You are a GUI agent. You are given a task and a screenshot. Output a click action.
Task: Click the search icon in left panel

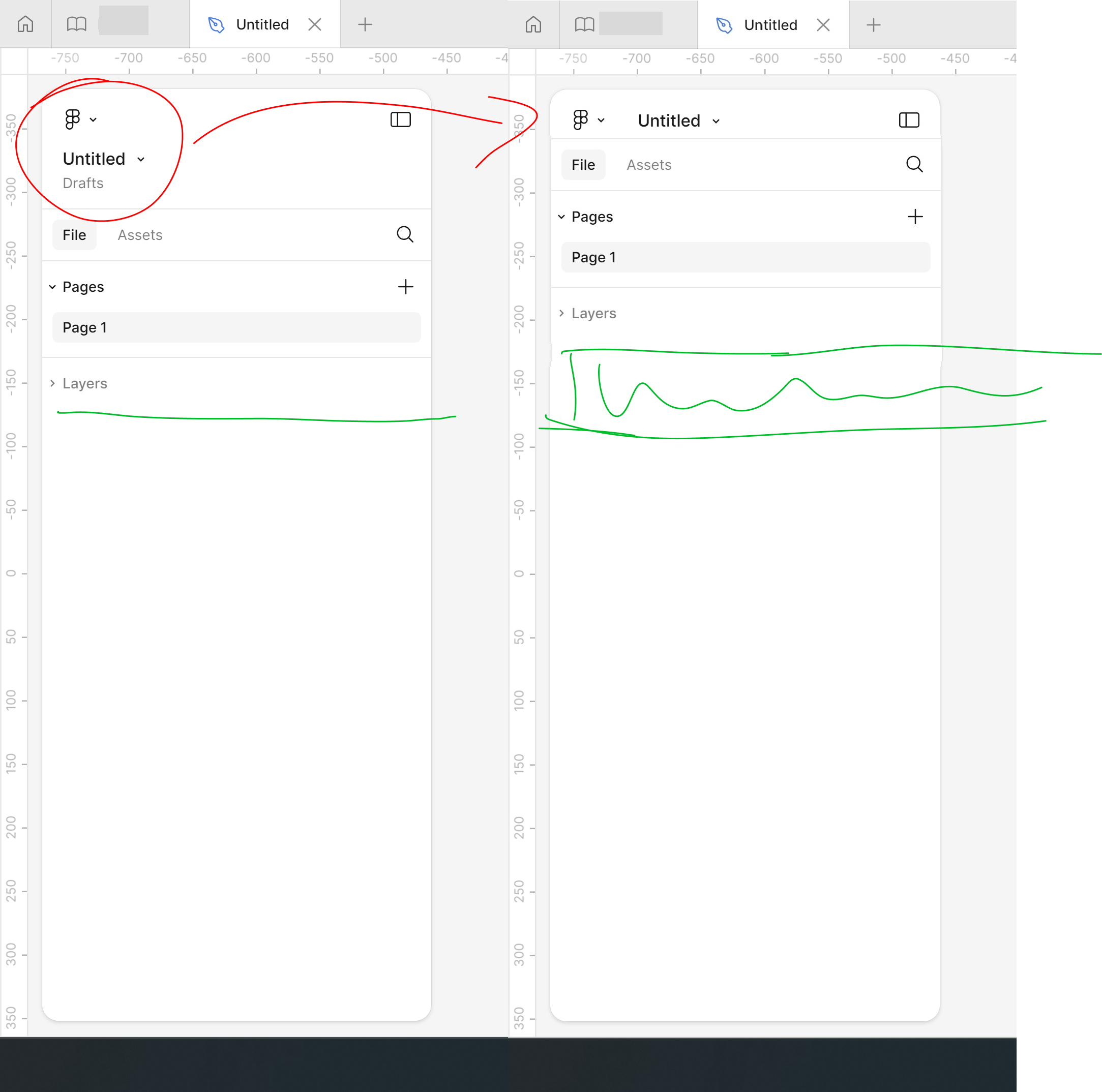pyautogui.click(x=405, y=234)
